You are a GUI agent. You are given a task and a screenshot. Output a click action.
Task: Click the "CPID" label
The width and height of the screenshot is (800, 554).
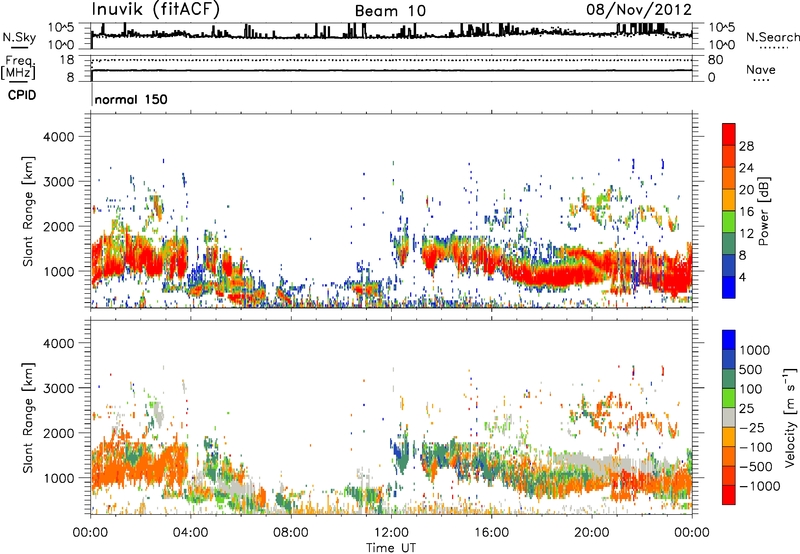tap(22, 95)
